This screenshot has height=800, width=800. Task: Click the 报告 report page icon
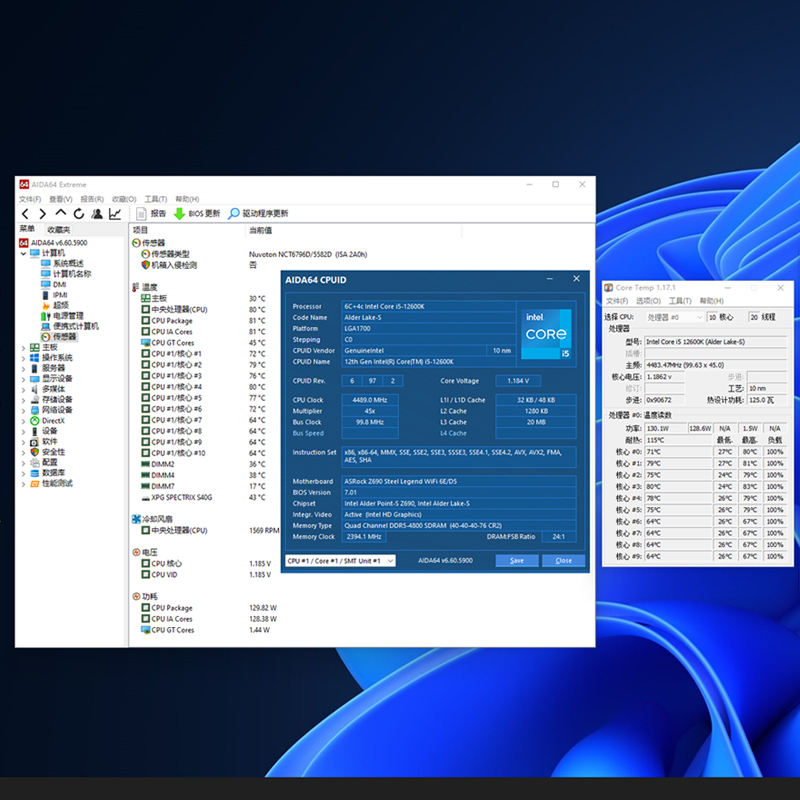[x=143, y=213]
